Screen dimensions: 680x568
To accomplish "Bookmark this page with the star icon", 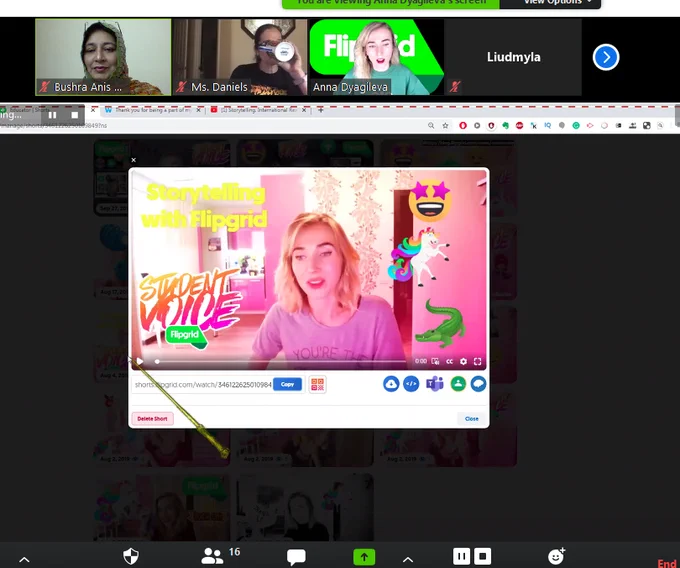I will [x=445, y=125].
